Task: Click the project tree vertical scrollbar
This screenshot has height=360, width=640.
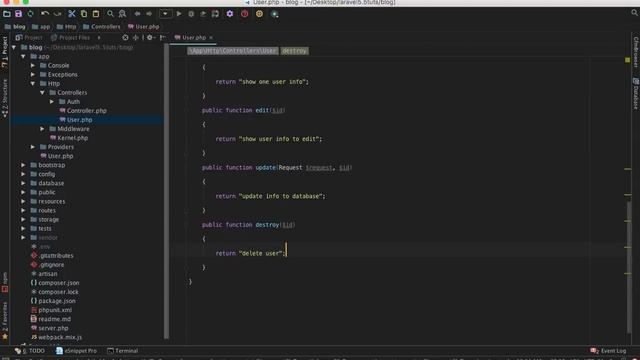Action: coord(166,192)
